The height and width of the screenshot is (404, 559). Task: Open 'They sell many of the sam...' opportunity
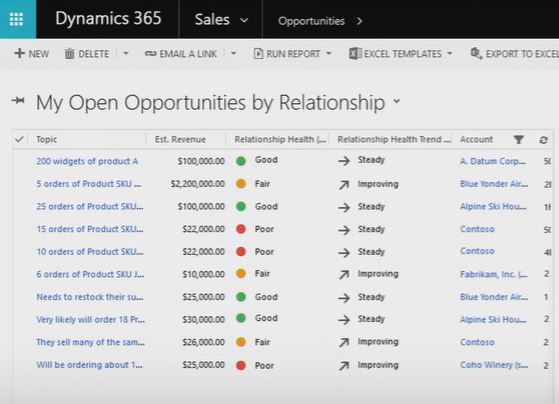point(90,342)
